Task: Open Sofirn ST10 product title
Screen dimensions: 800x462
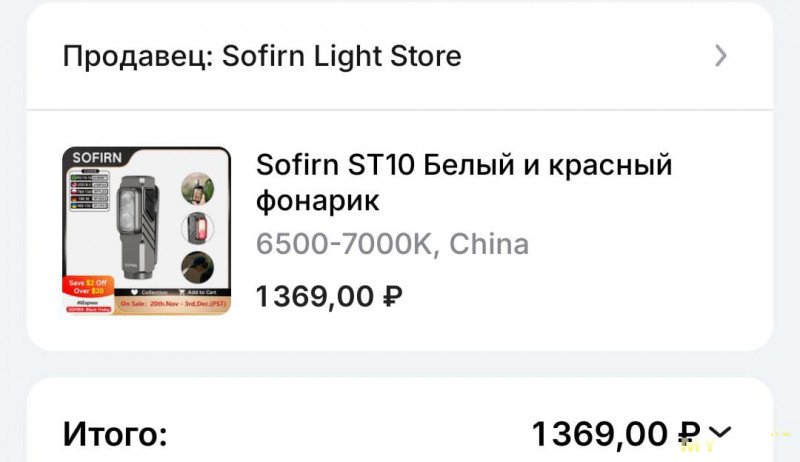Action: tap(464, 183)
